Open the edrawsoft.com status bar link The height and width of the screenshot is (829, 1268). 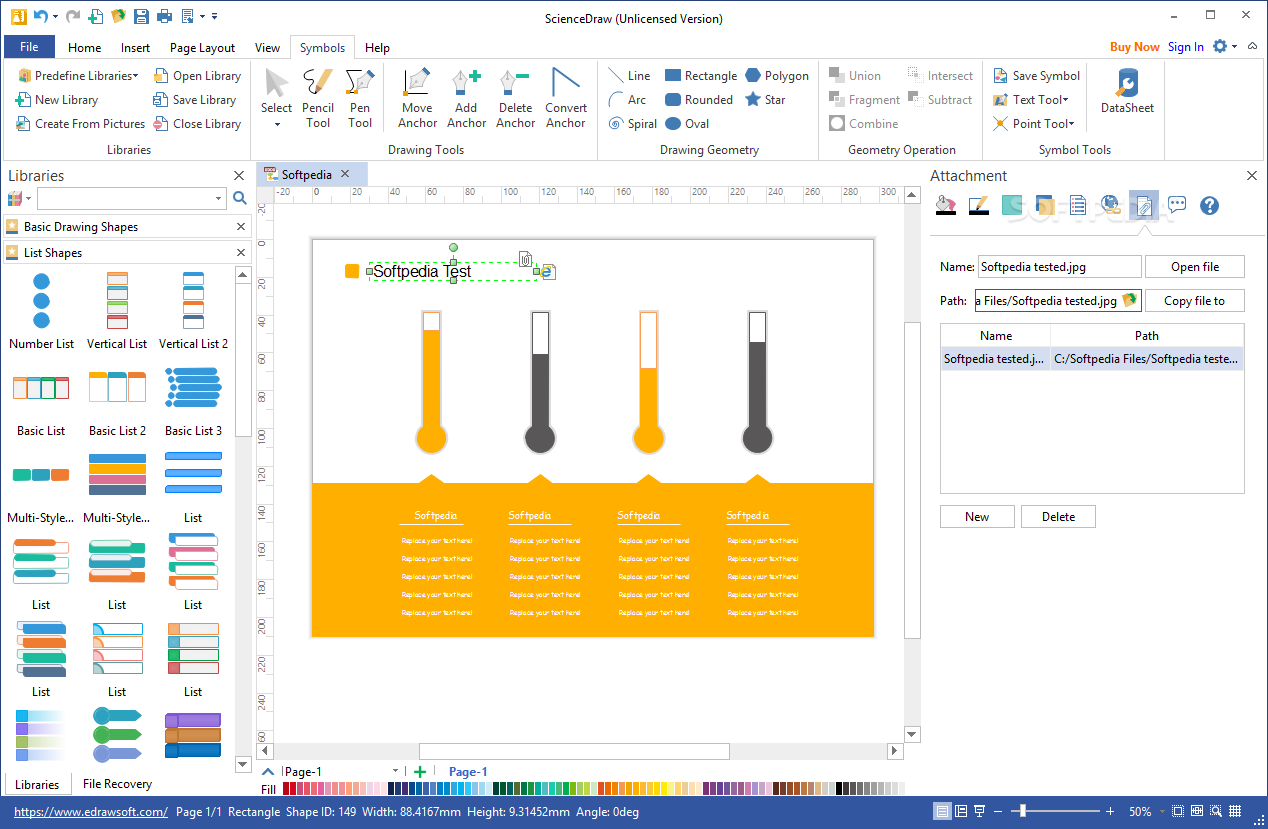(x=90, y=812)
